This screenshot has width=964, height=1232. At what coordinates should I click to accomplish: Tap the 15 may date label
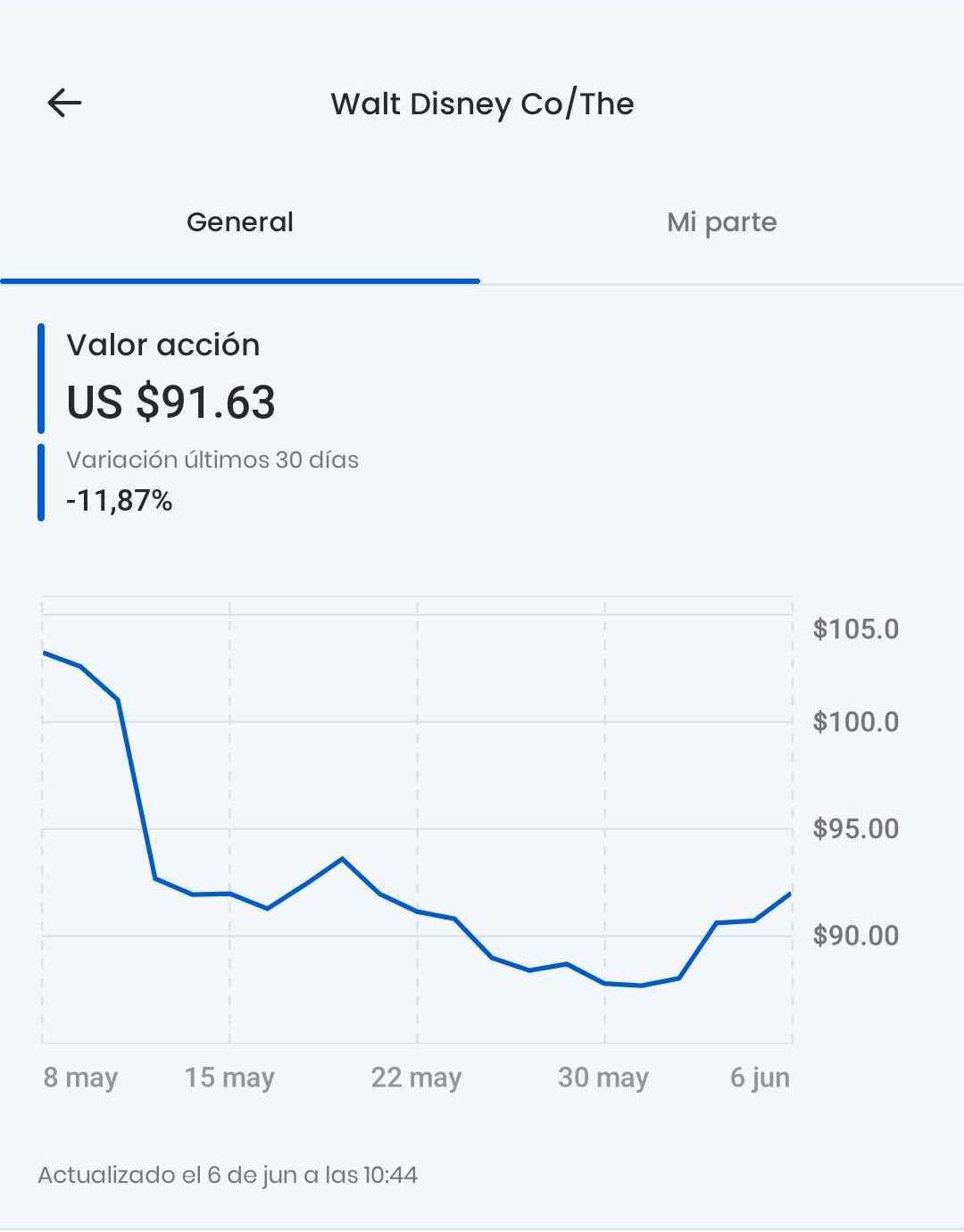coord(229,1078)
